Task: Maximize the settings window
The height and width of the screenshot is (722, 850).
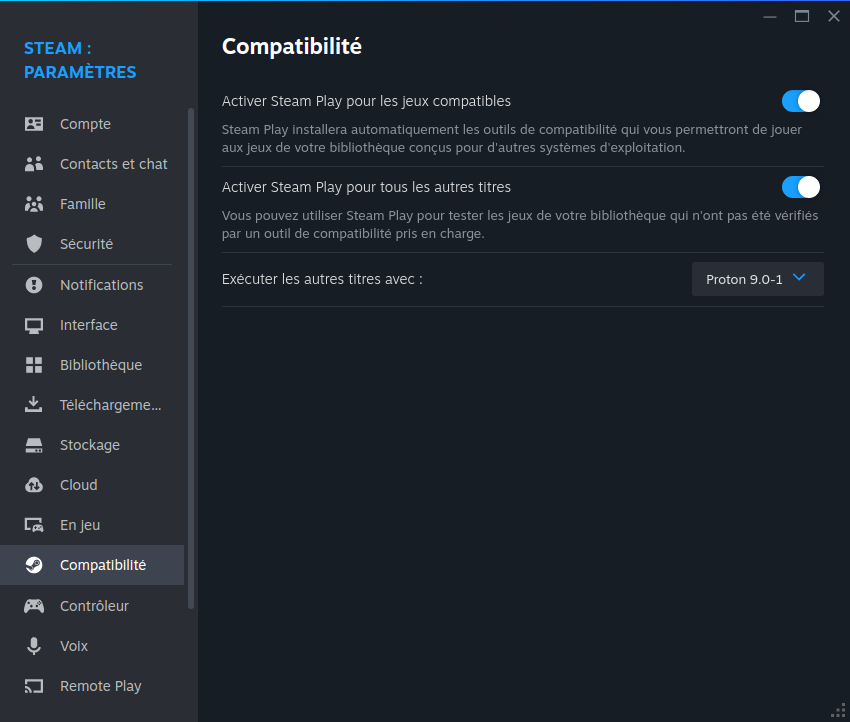Action: coord(802,17)
